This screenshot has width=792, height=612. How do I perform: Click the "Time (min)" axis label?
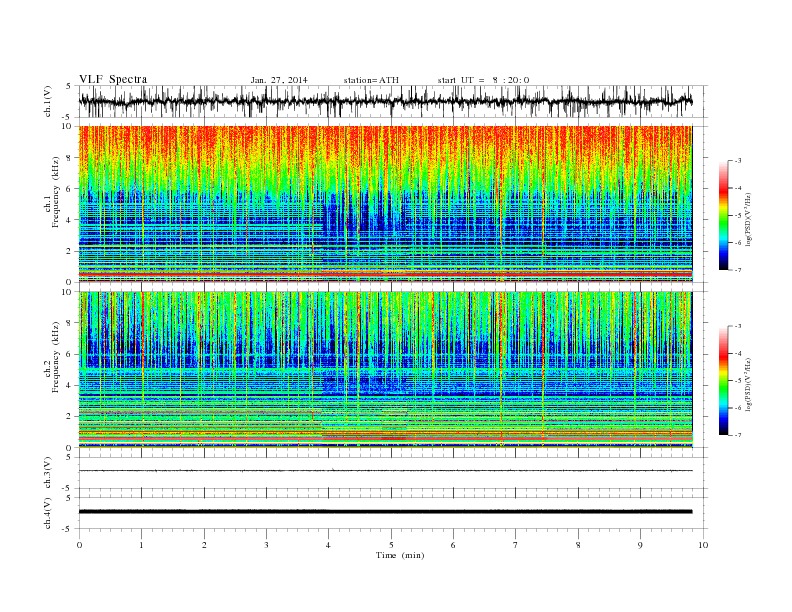point(400,555)
